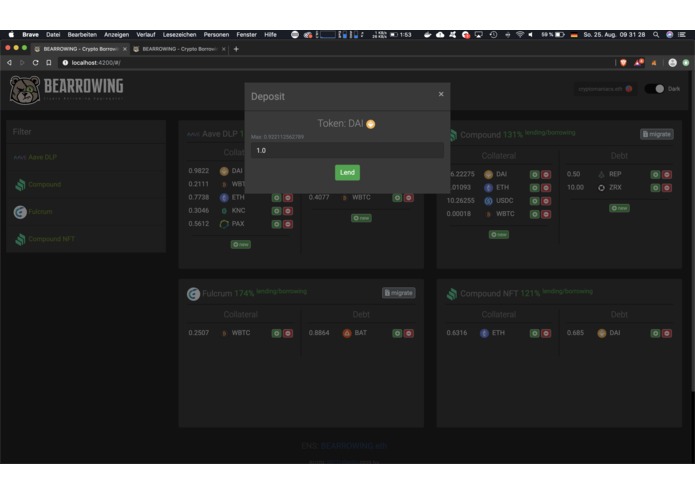Image resolution: width=695 pixels, height=494 pixels.
Task: Click red minus for Fulcrum BAT debt
Action: [409, 333]
